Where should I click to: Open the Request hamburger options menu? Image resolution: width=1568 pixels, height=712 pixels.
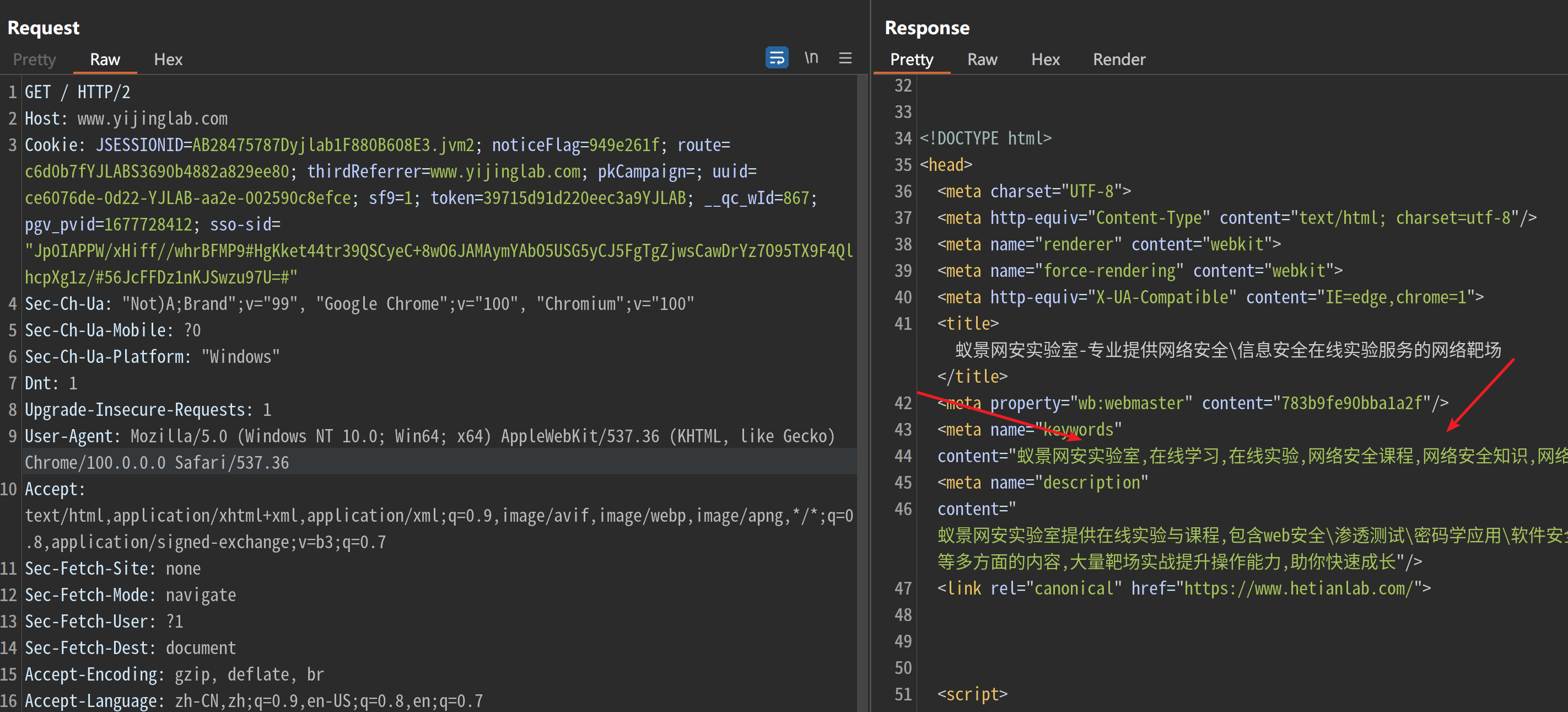845,58
